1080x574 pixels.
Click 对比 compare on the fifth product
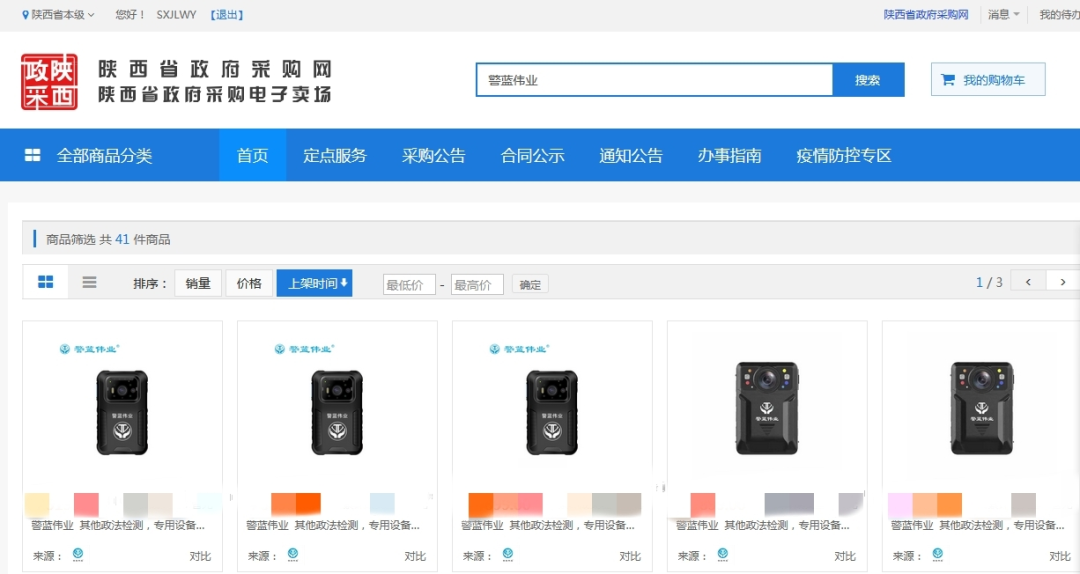click(1060, 556)
